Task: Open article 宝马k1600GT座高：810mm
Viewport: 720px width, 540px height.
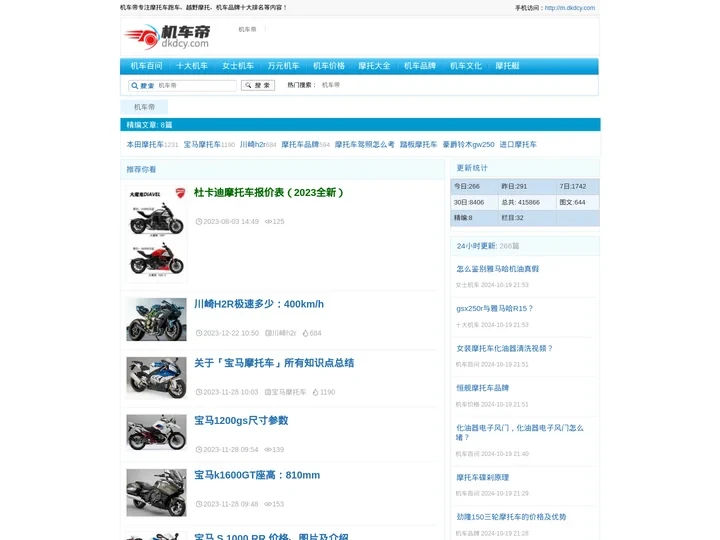Action: click(x=257, y=475)
